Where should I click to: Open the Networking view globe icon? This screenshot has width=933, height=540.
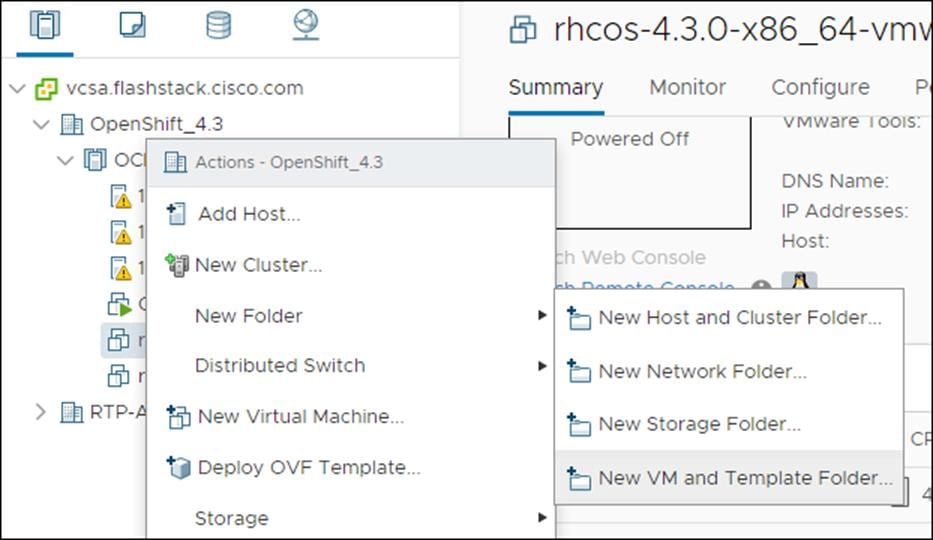[x=306, y=26]
